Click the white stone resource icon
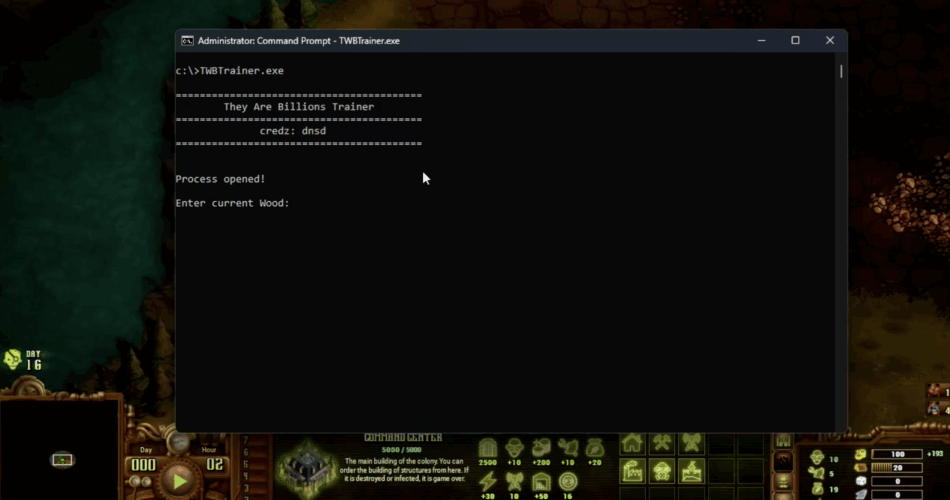Screen dimensions: 950x500 [860, 481]
